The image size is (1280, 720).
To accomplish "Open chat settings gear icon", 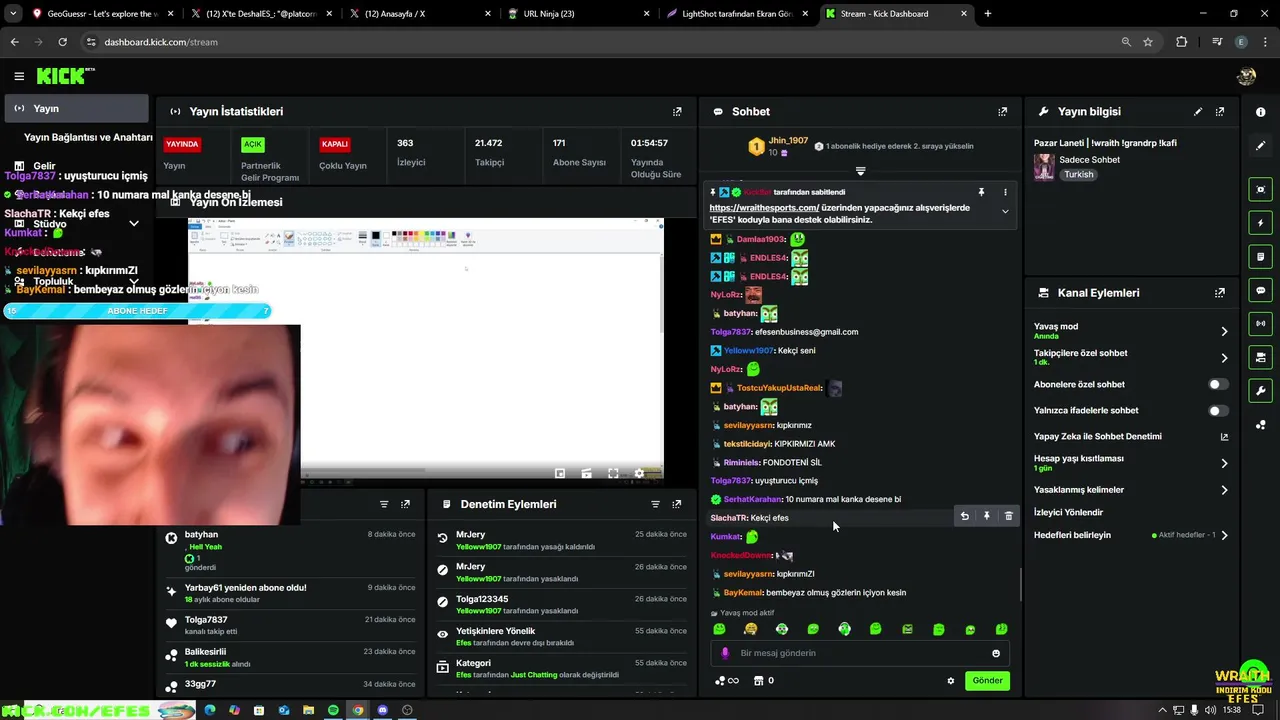I will point(951,681).
